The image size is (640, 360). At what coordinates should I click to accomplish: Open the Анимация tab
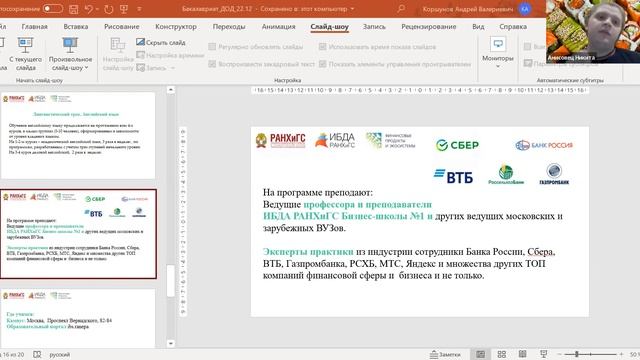(278, 27)
